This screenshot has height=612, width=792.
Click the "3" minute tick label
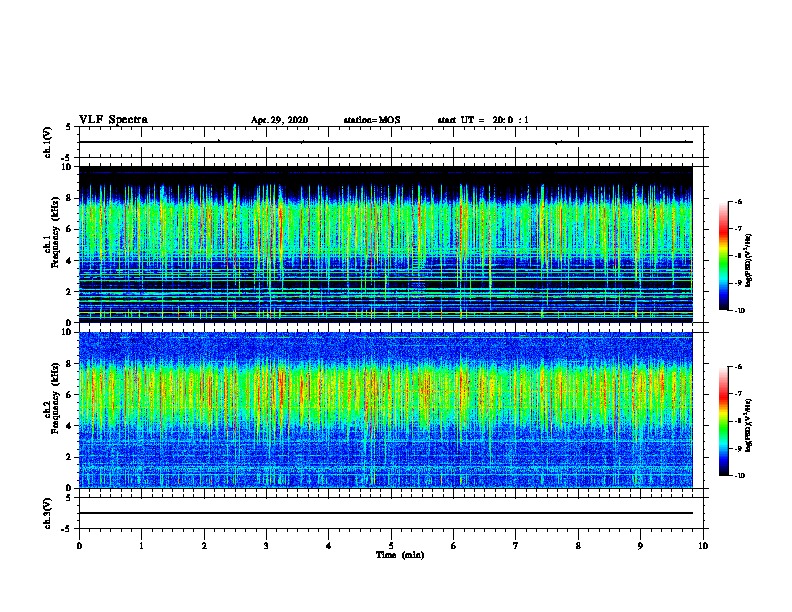tap(266, 546)
